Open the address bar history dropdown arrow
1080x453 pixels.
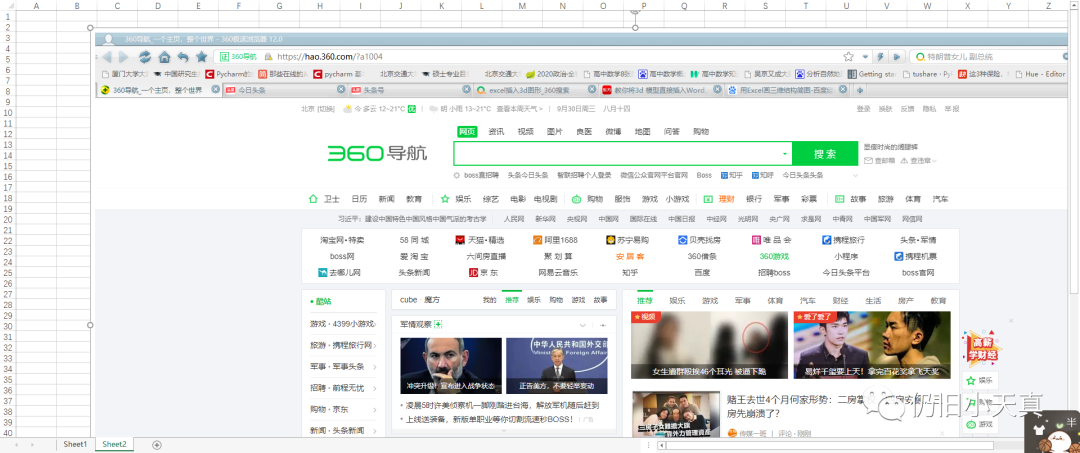point(866,56)
